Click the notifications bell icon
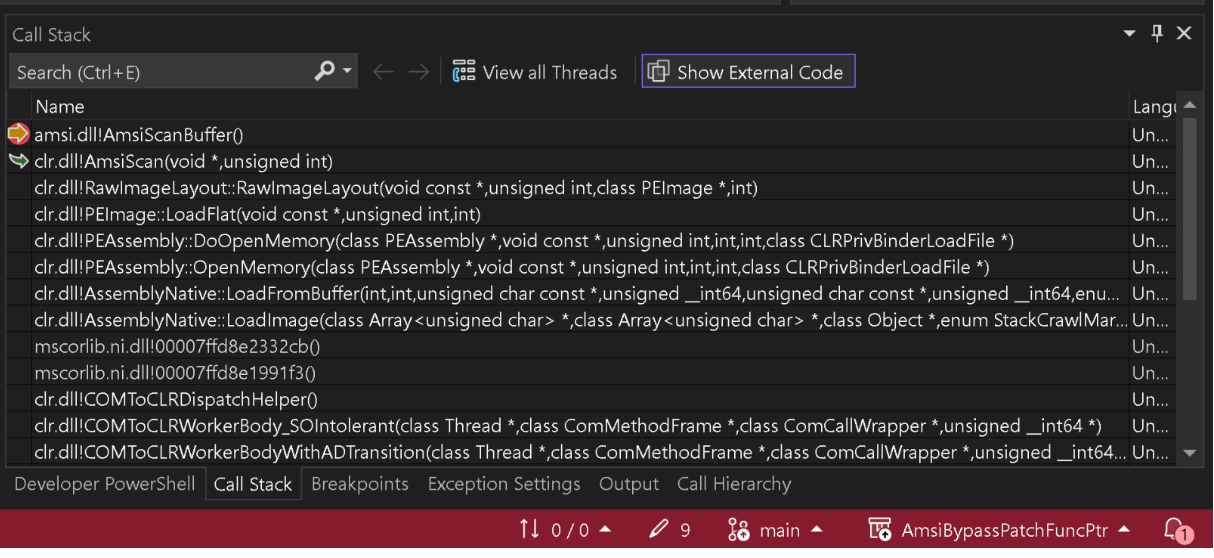This screenshot has width=1214, height=558. 1174,531
